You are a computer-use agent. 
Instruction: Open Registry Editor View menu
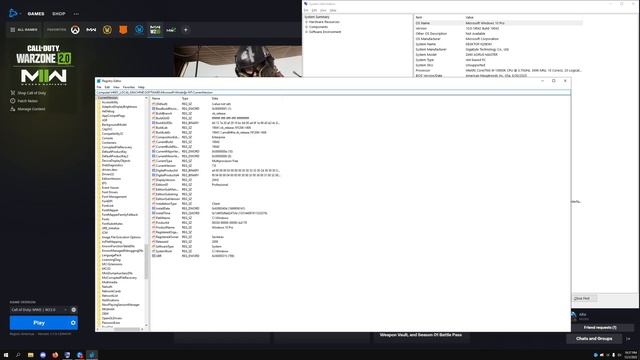[116, 87]
